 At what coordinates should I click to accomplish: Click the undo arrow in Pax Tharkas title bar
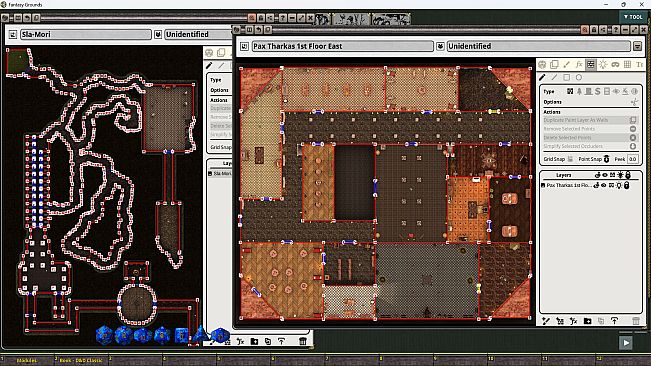click(x=259, y=29)
